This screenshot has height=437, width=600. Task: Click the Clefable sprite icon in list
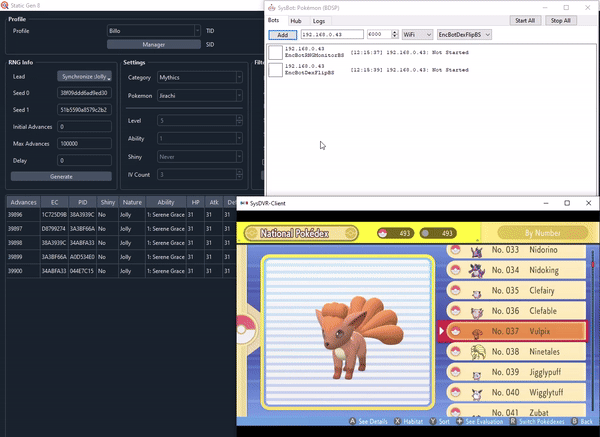(477, 312)
